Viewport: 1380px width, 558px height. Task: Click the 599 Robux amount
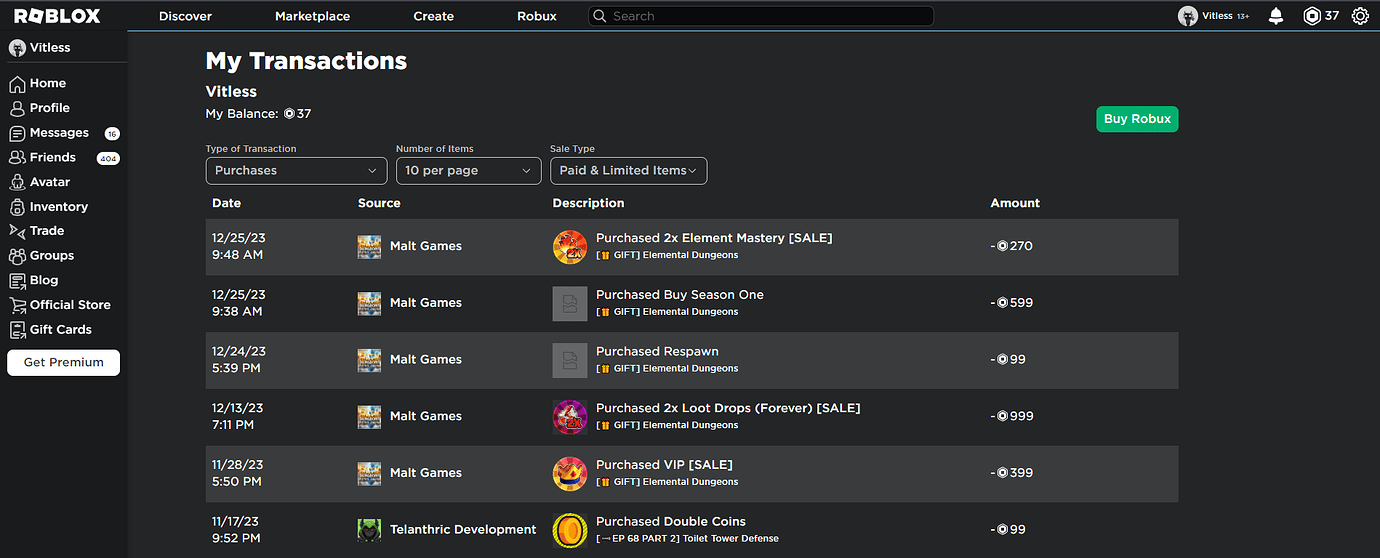click(x=1012, y=303)
